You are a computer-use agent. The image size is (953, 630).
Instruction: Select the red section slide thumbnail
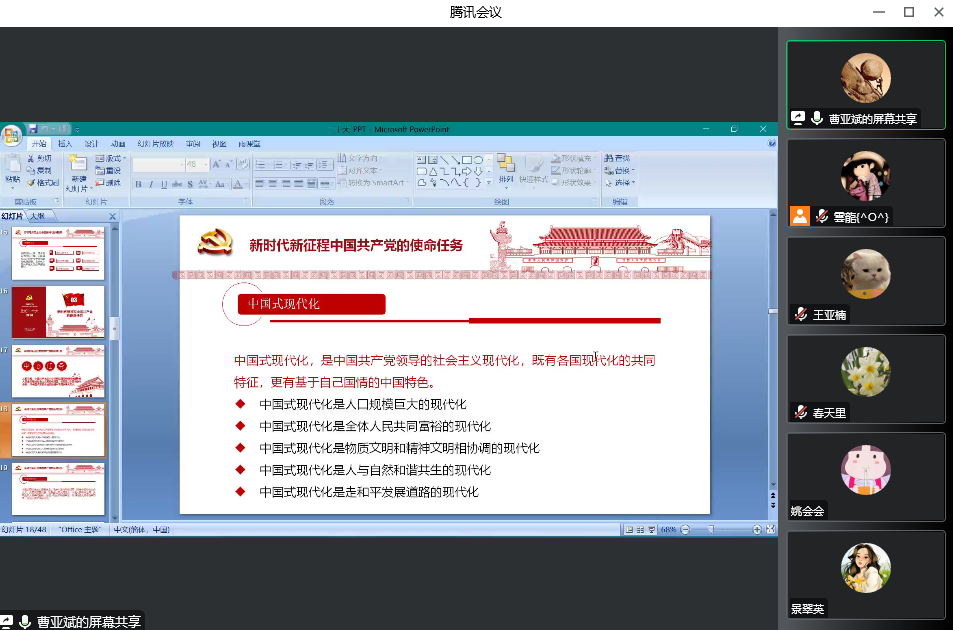click(x=57, y=312)
